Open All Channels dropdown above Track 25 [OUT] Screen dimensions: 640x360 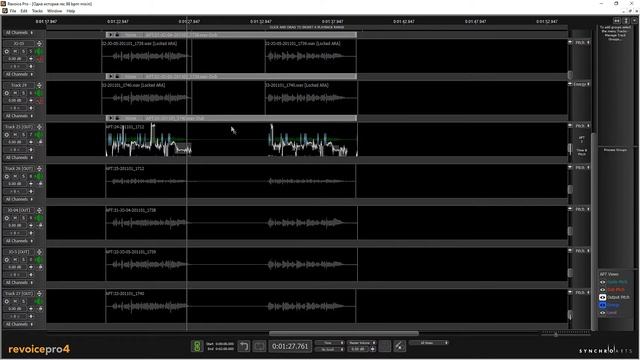19,116
